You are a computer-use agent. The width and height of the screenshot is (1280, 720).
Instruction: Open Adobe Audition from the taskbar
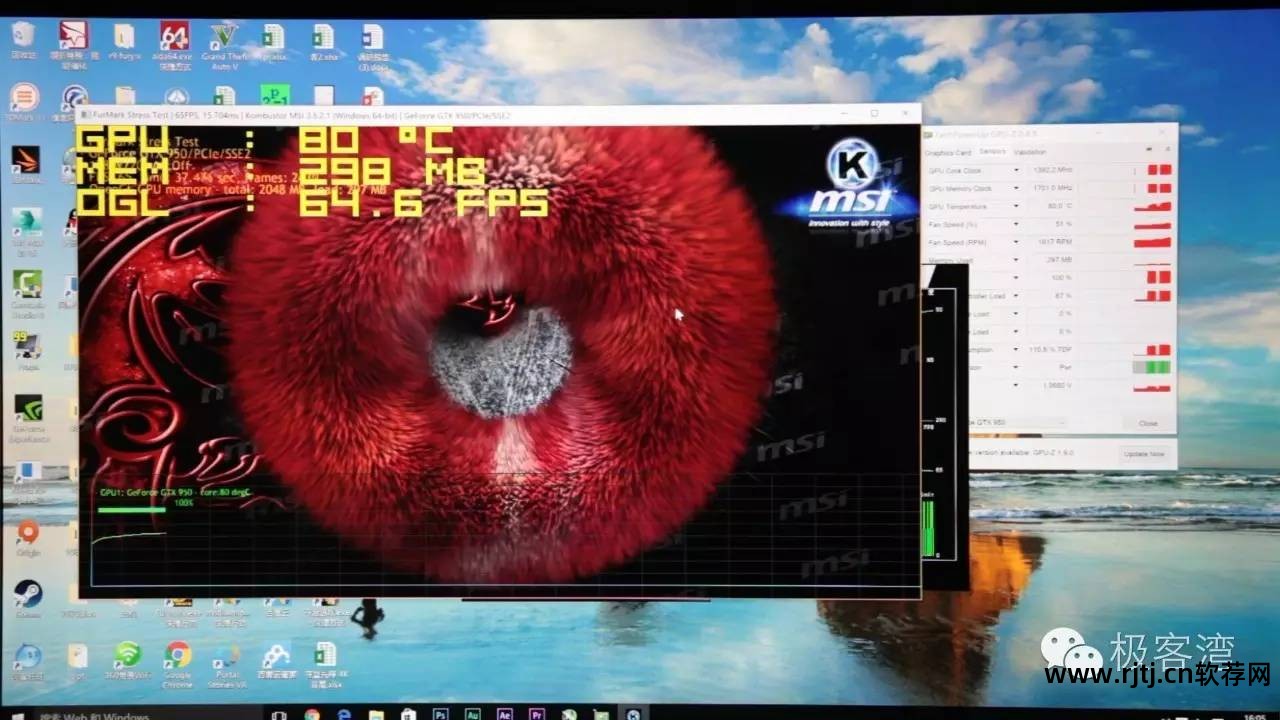pos(474,714)
